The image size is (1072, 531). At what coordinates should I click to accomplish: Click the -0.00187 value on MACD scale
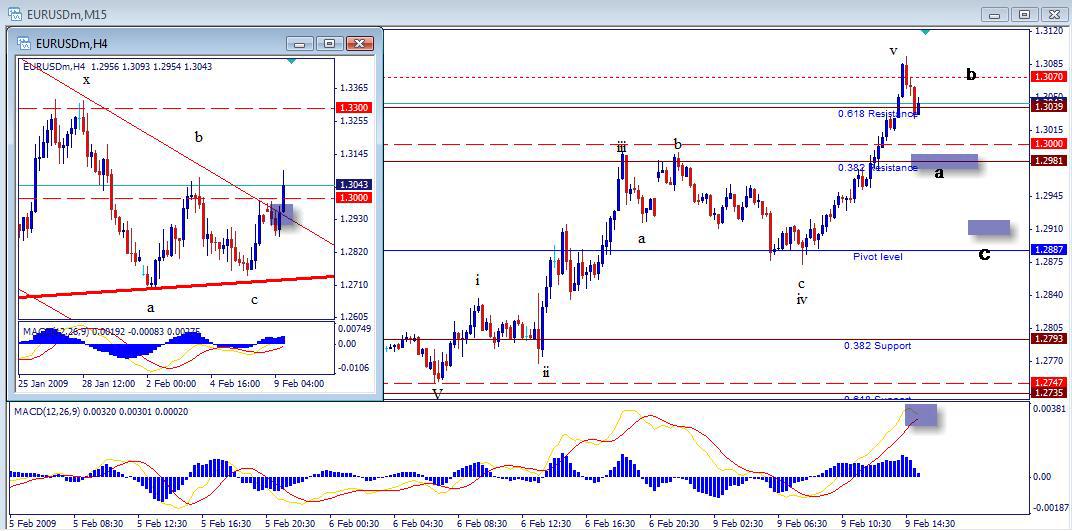(x=1051, y=508)
